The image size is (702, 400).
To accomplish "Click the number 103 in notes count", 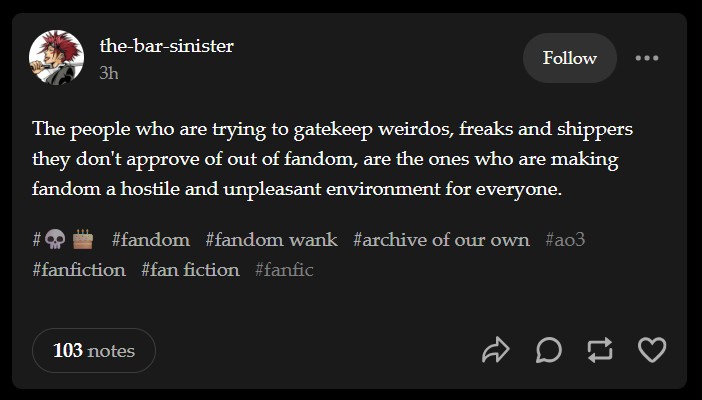I will point(68,350).
